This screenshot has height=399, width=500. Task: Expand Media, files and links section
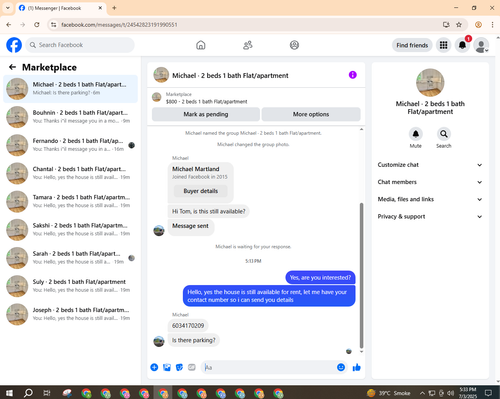coord(430,199)
